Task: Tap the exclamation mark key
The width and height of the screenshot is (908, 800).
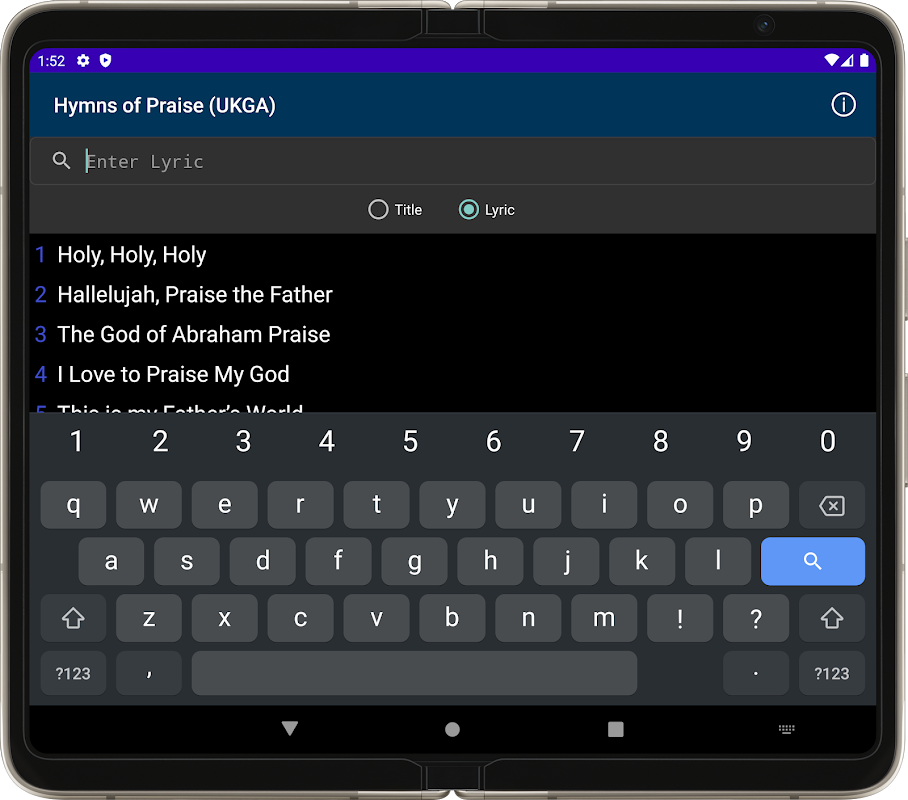Action: coord(680,618)
